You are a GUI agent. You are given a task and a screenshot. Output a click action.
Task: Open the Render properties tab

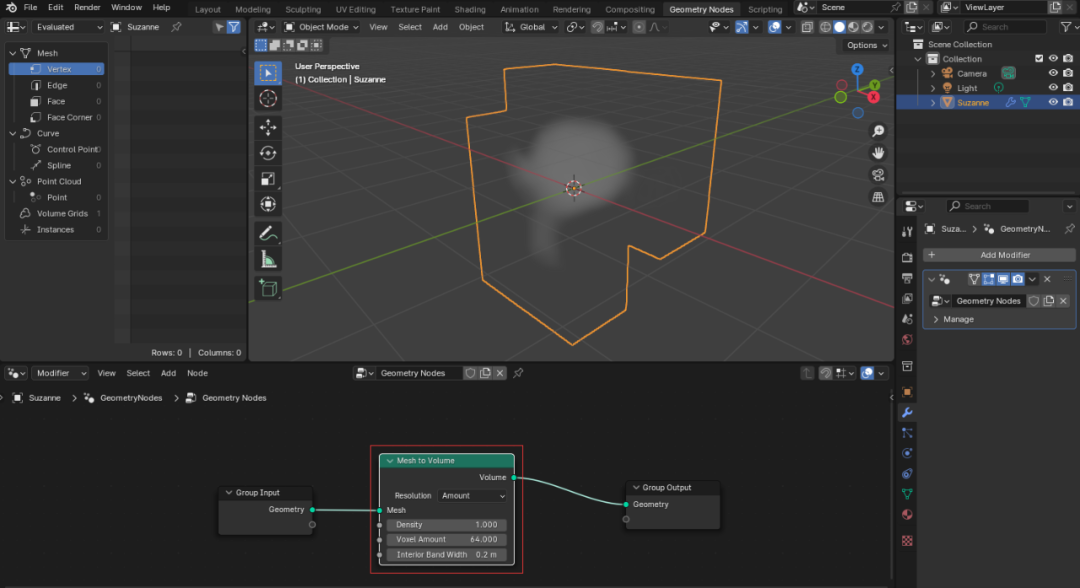(907, 257)
